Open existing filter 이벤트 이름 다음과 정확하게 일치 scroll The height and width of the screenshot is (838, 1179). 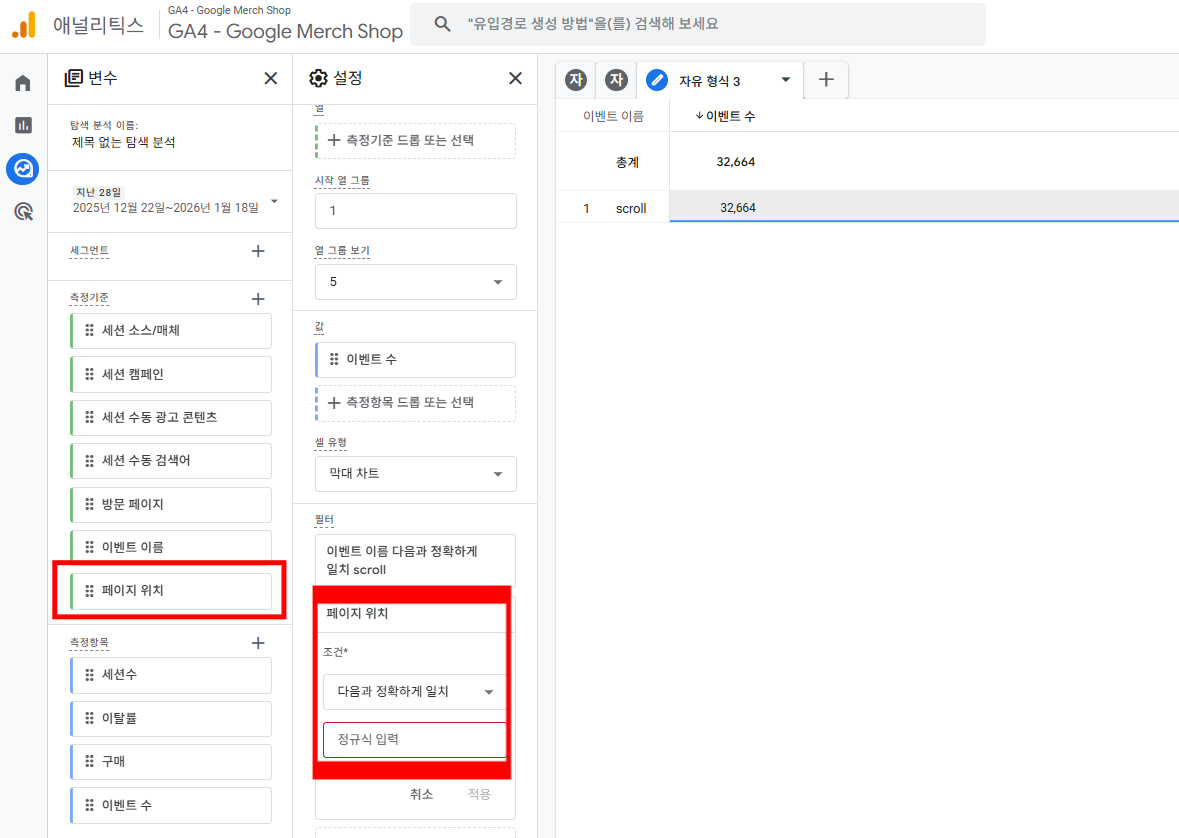(x=416, y=560)
